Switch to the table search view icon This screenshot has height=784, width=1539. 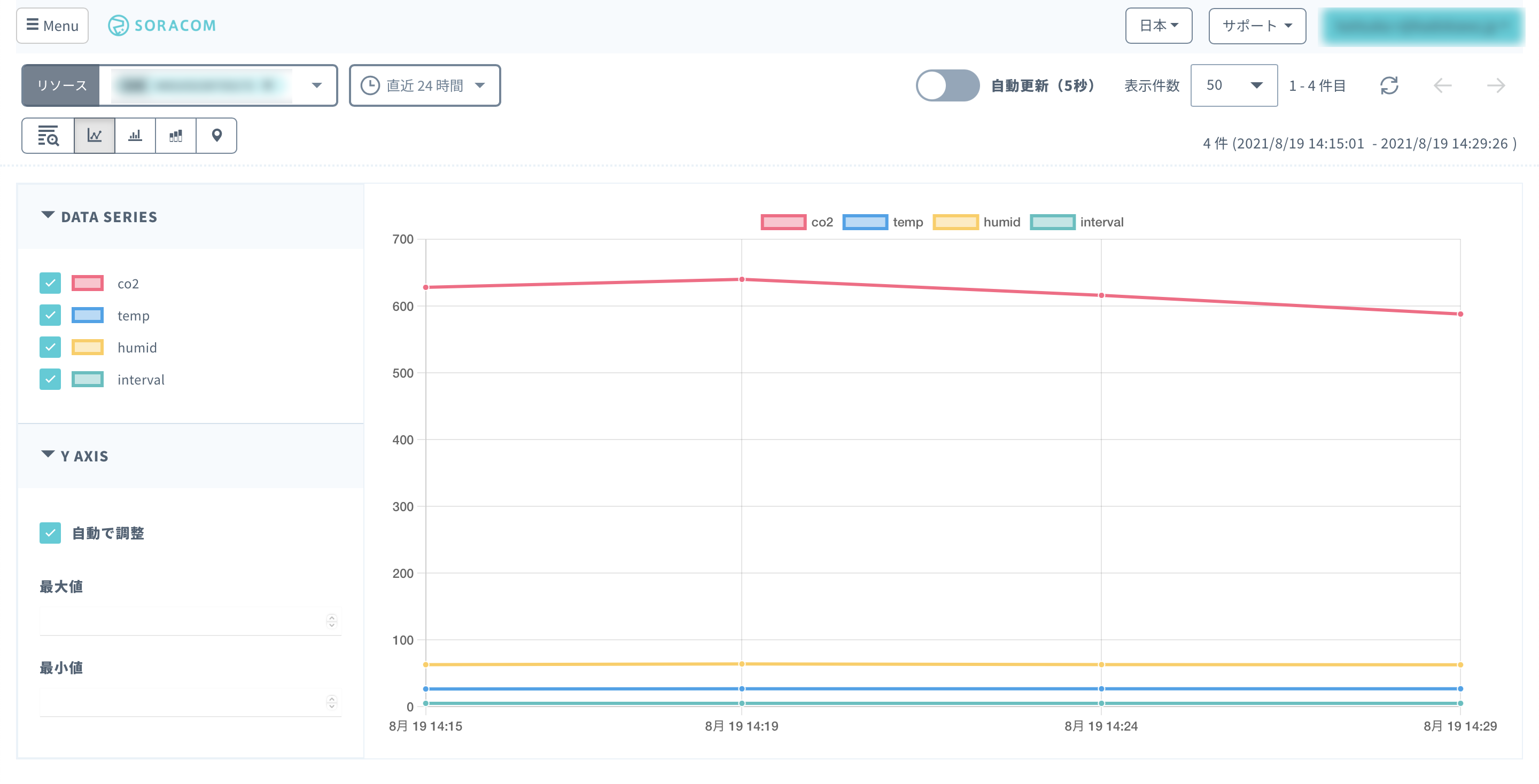(x=48, y=136)
